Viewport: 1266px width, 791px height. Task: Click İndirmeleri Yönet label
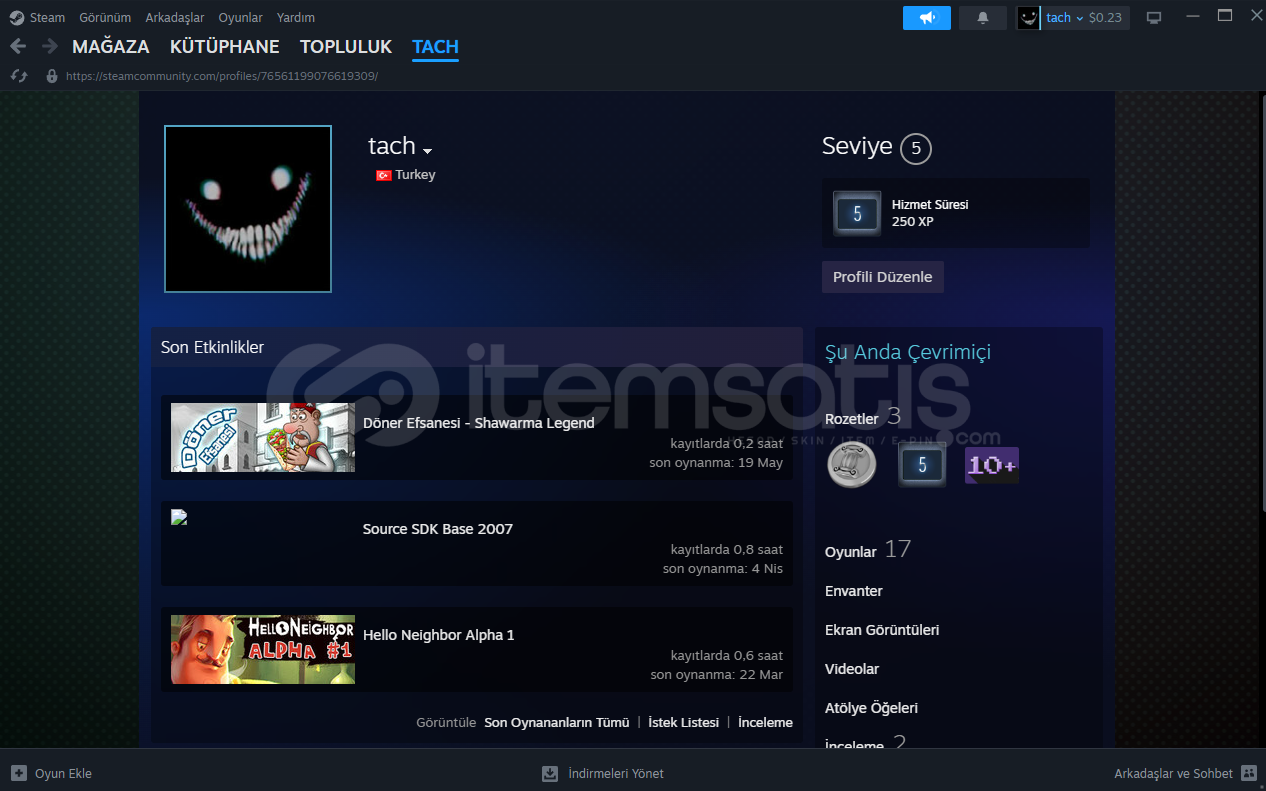click(x=616, y=773)
